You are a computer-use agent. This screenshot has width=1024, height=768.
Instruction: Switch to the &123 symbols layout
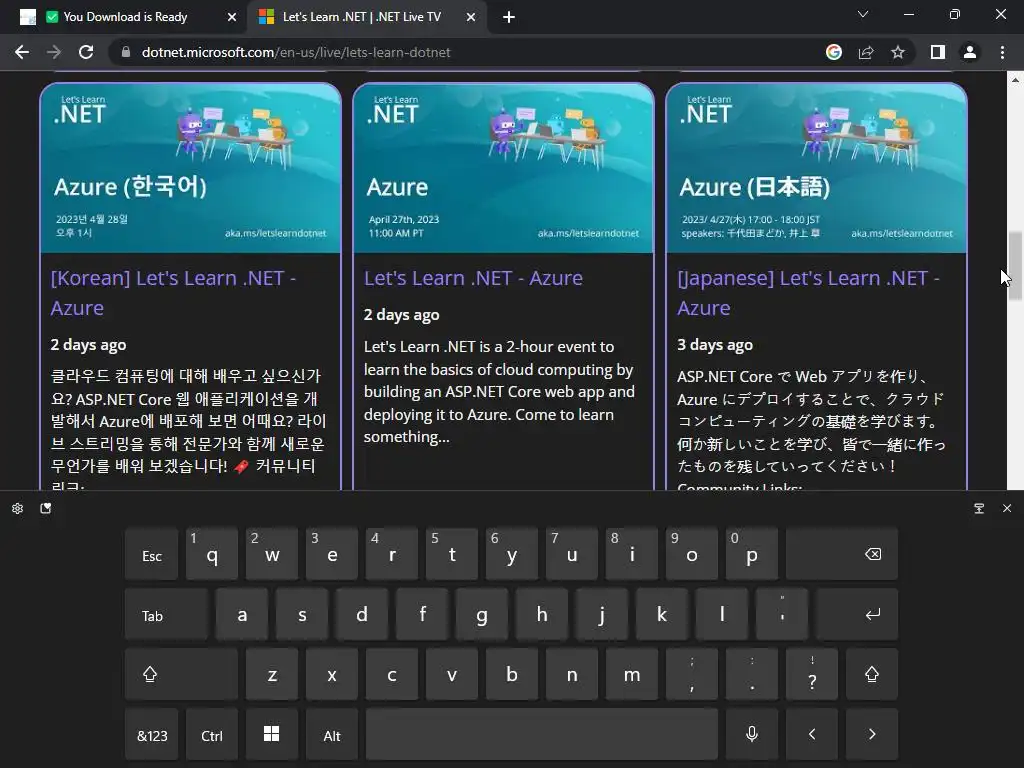[x=152, y=735]
